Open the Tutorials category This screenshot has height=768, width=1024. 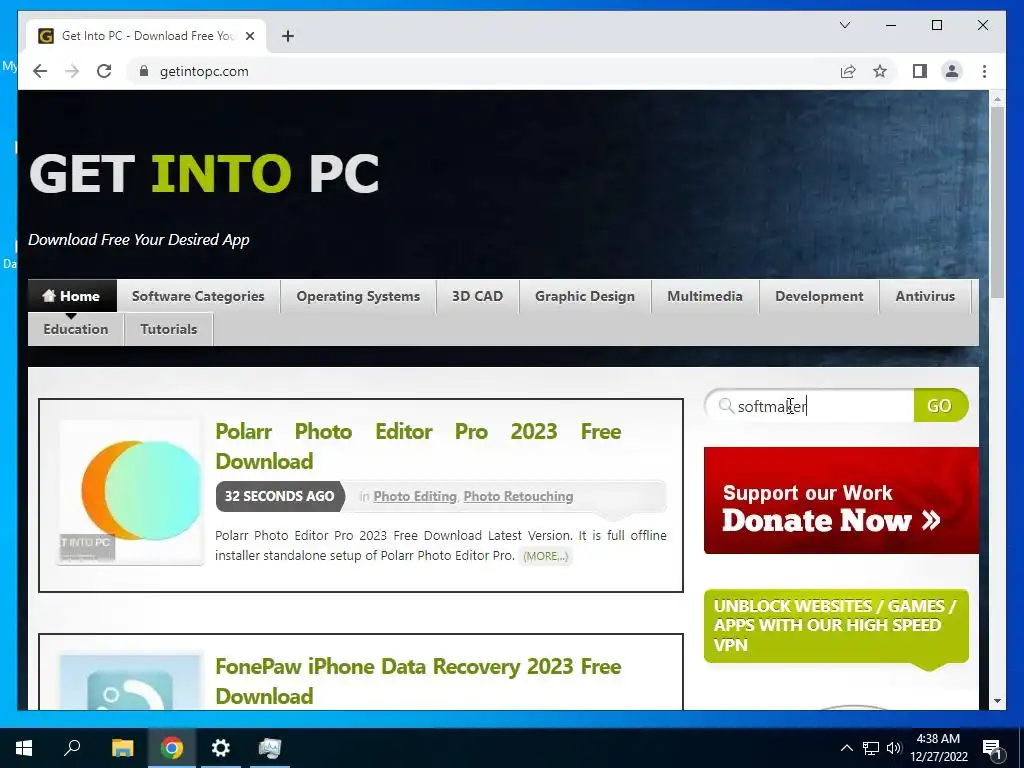pyautogui.click(x=168, y=329)
